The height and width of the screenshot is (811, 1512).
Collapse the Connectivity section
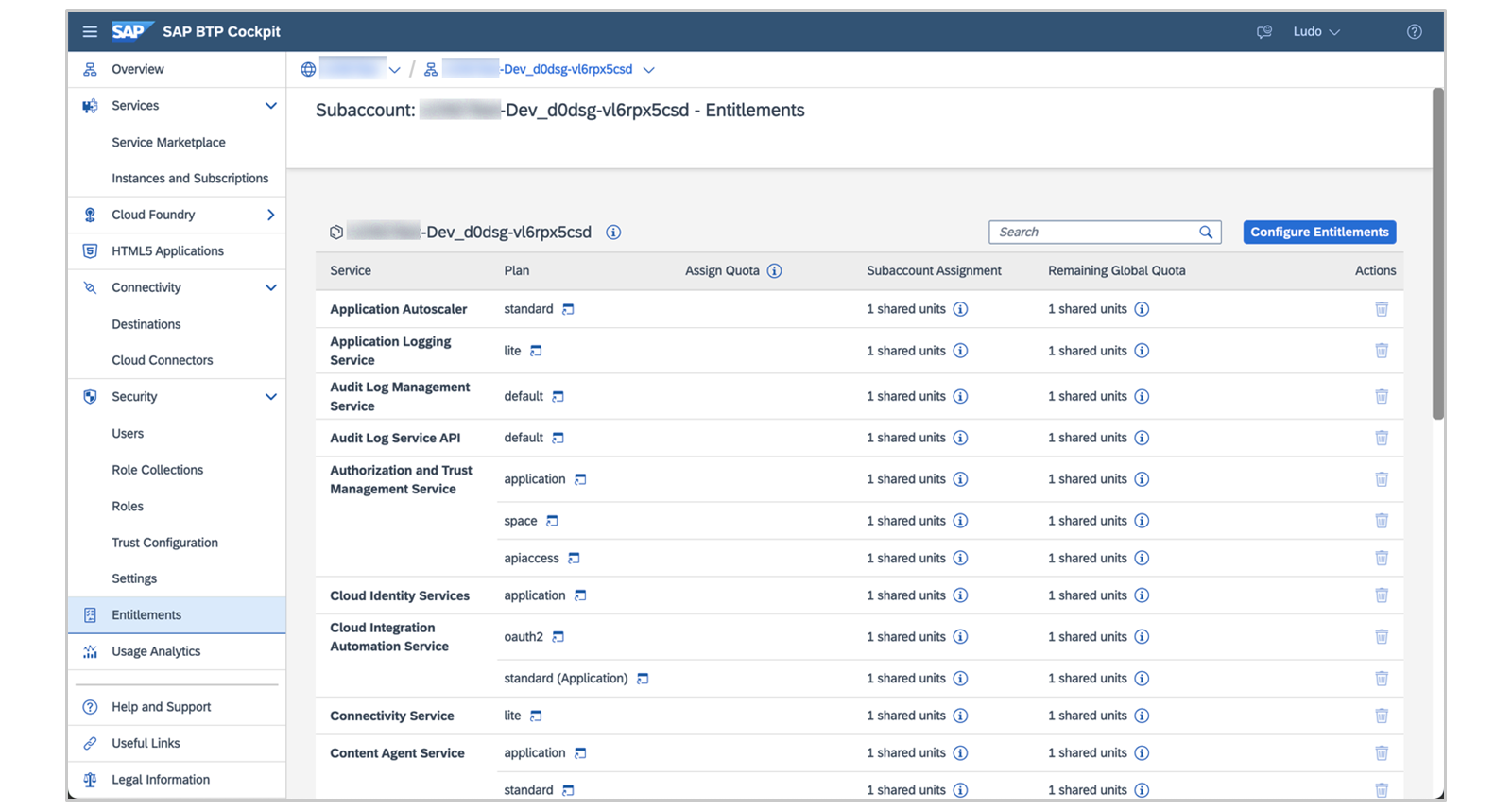click(271, 287)
